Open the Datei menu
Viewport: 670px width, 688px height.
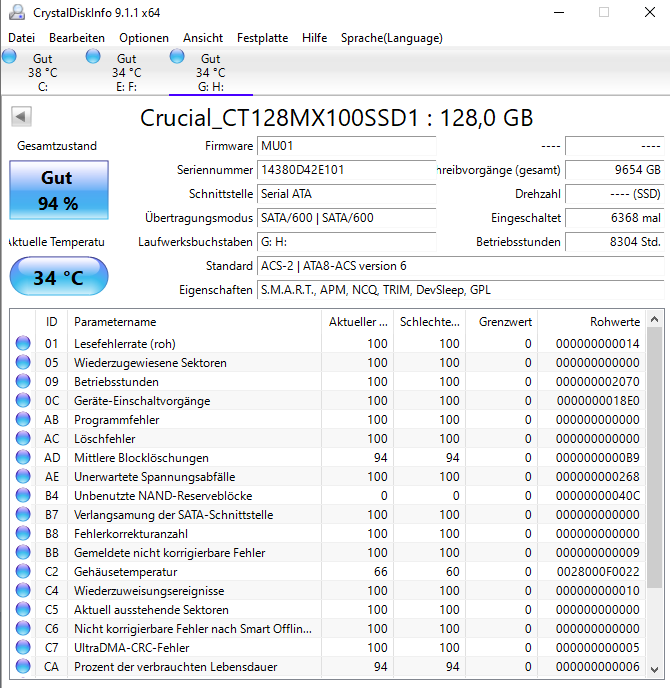click(21, 38)
